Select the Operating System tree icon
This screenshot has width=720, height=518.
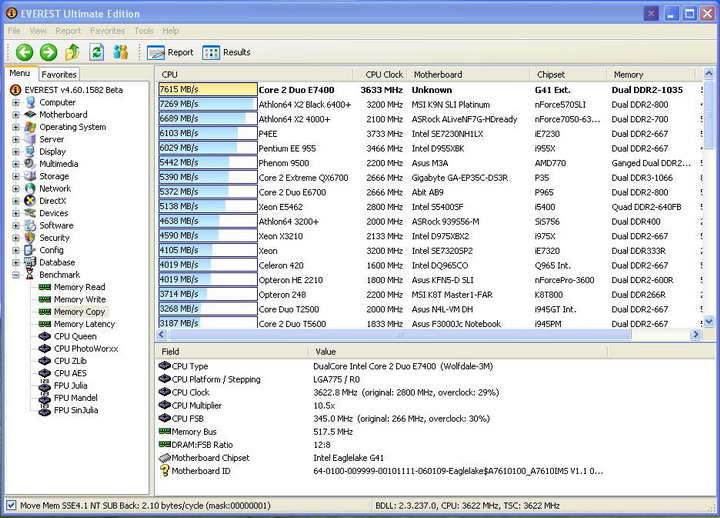(30, 127)
